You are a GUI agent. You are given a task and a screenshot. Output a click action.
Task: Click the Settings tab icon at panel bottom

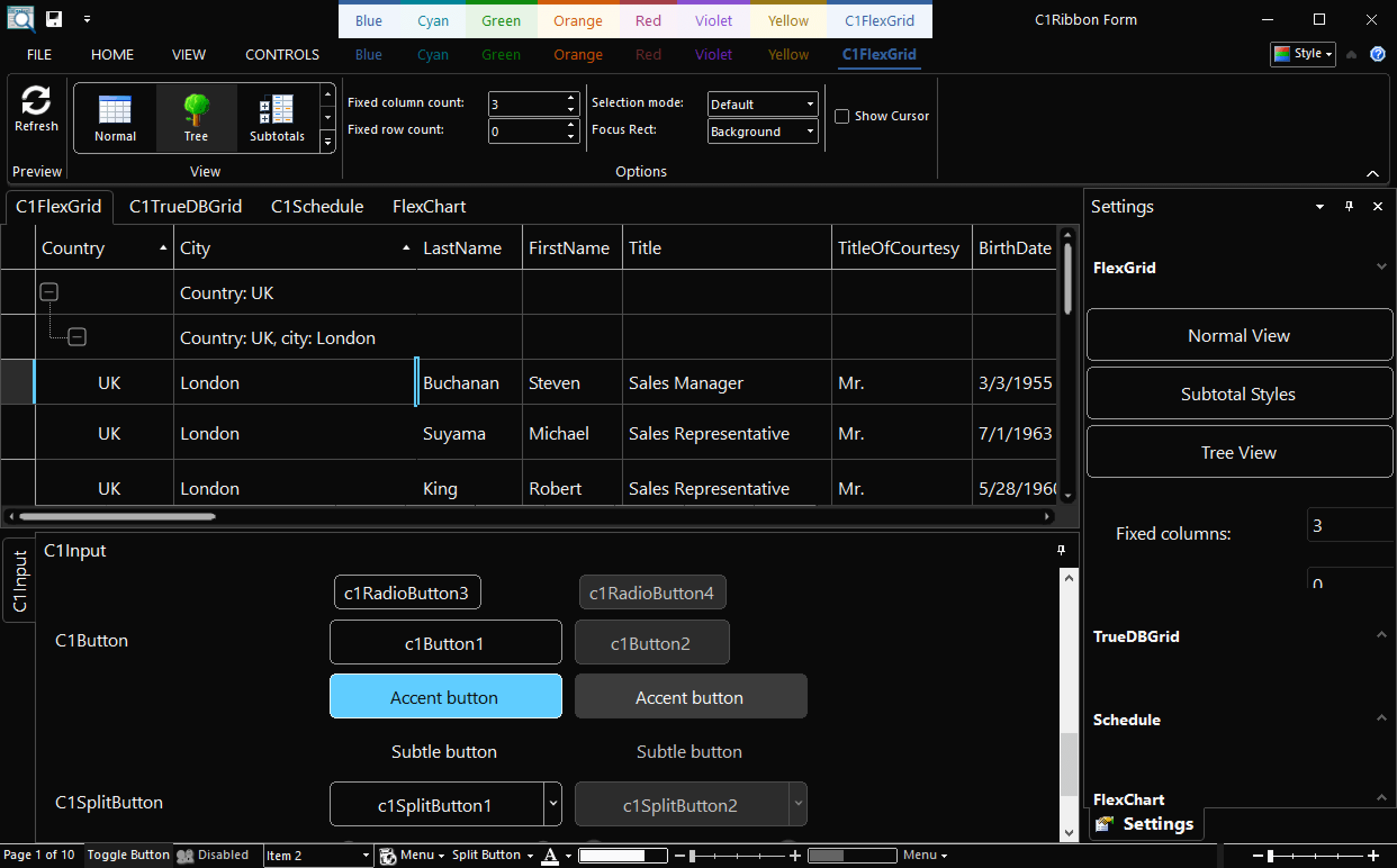click(1103, 824)
